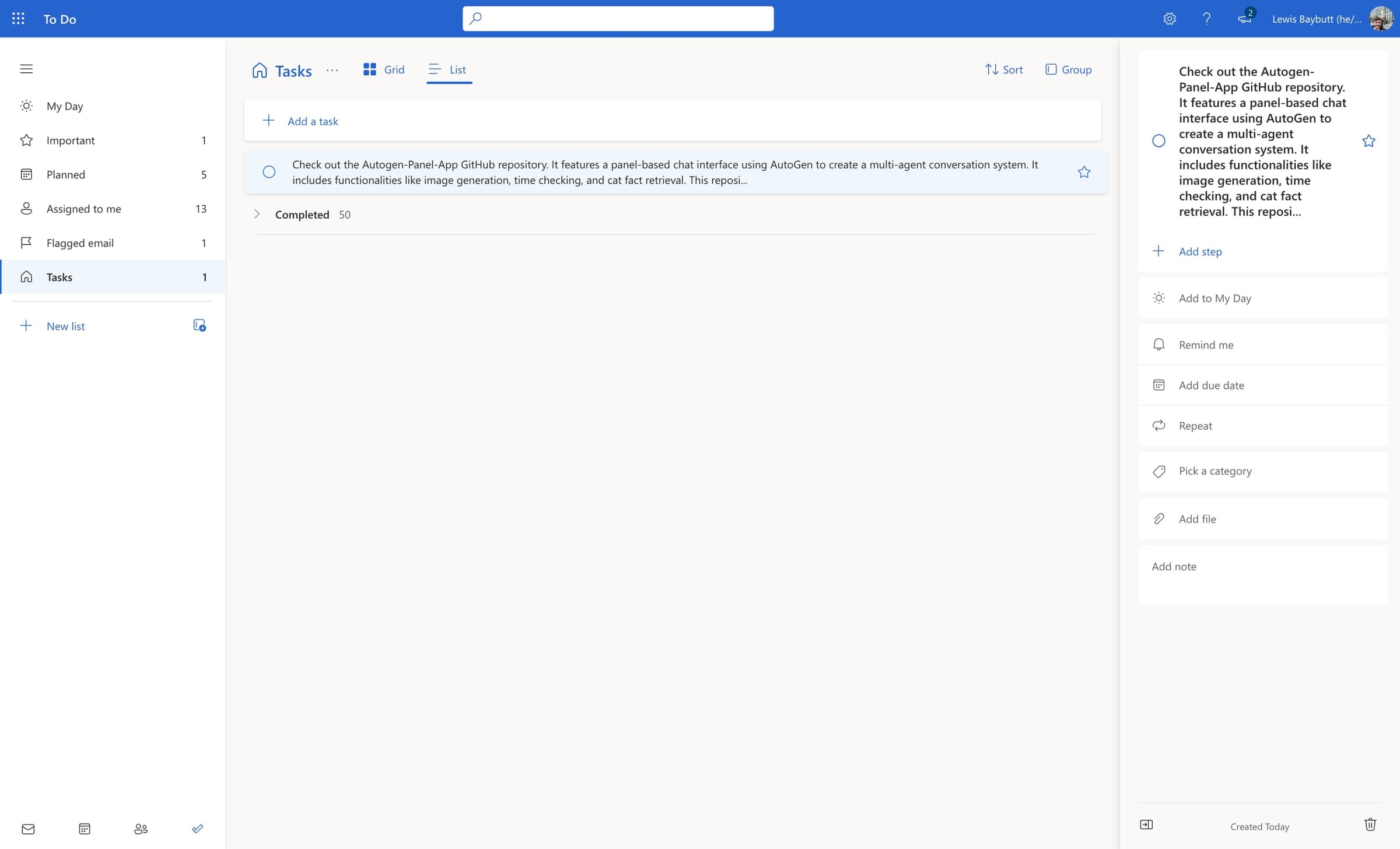Mark the task important in detail pane
Image resolution: width=1400 pixels, height=849 pixels.
[x=1369, y=141]
